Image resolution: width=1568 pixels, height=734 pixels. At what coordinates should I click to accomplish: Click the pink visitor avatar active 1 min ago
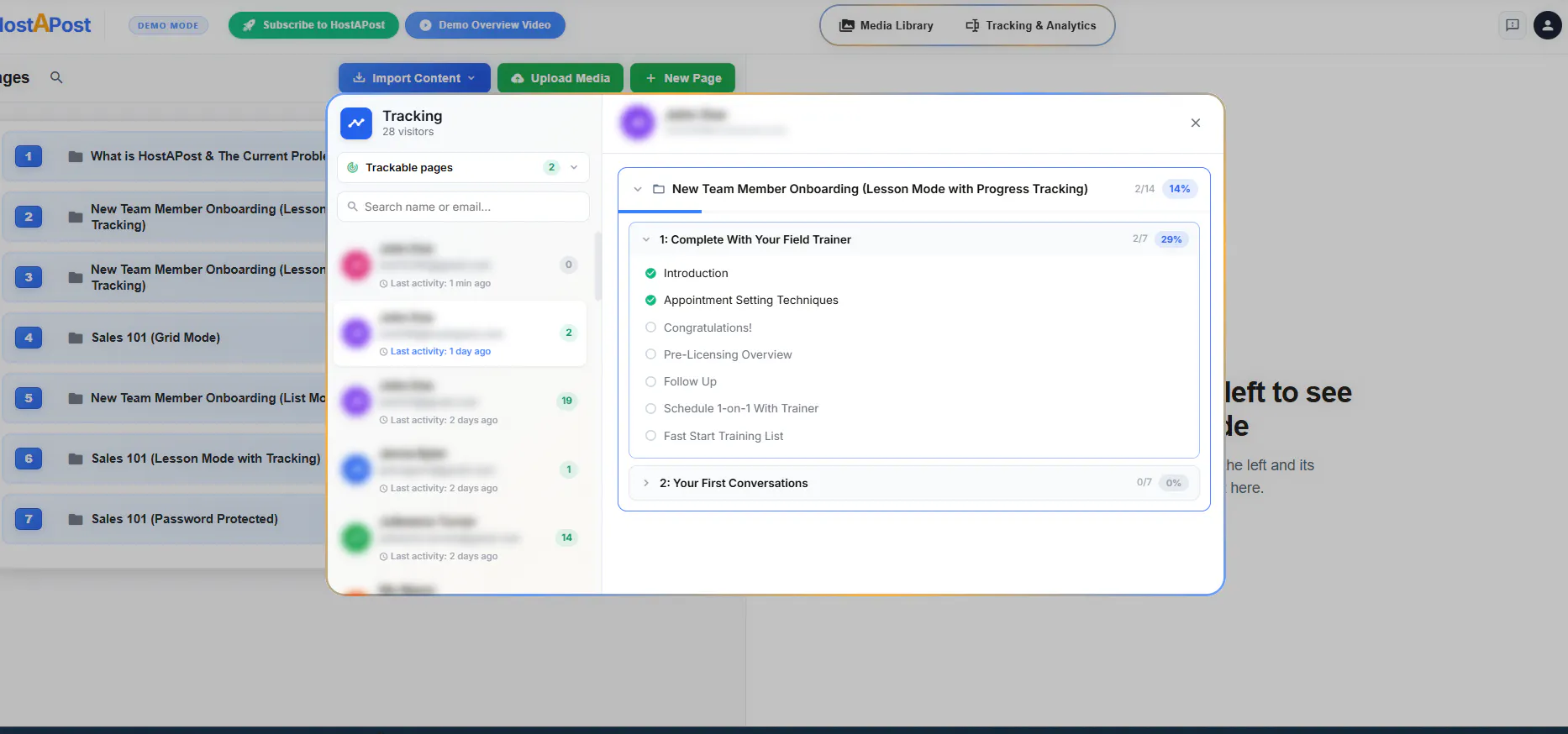tap(356, 265)
